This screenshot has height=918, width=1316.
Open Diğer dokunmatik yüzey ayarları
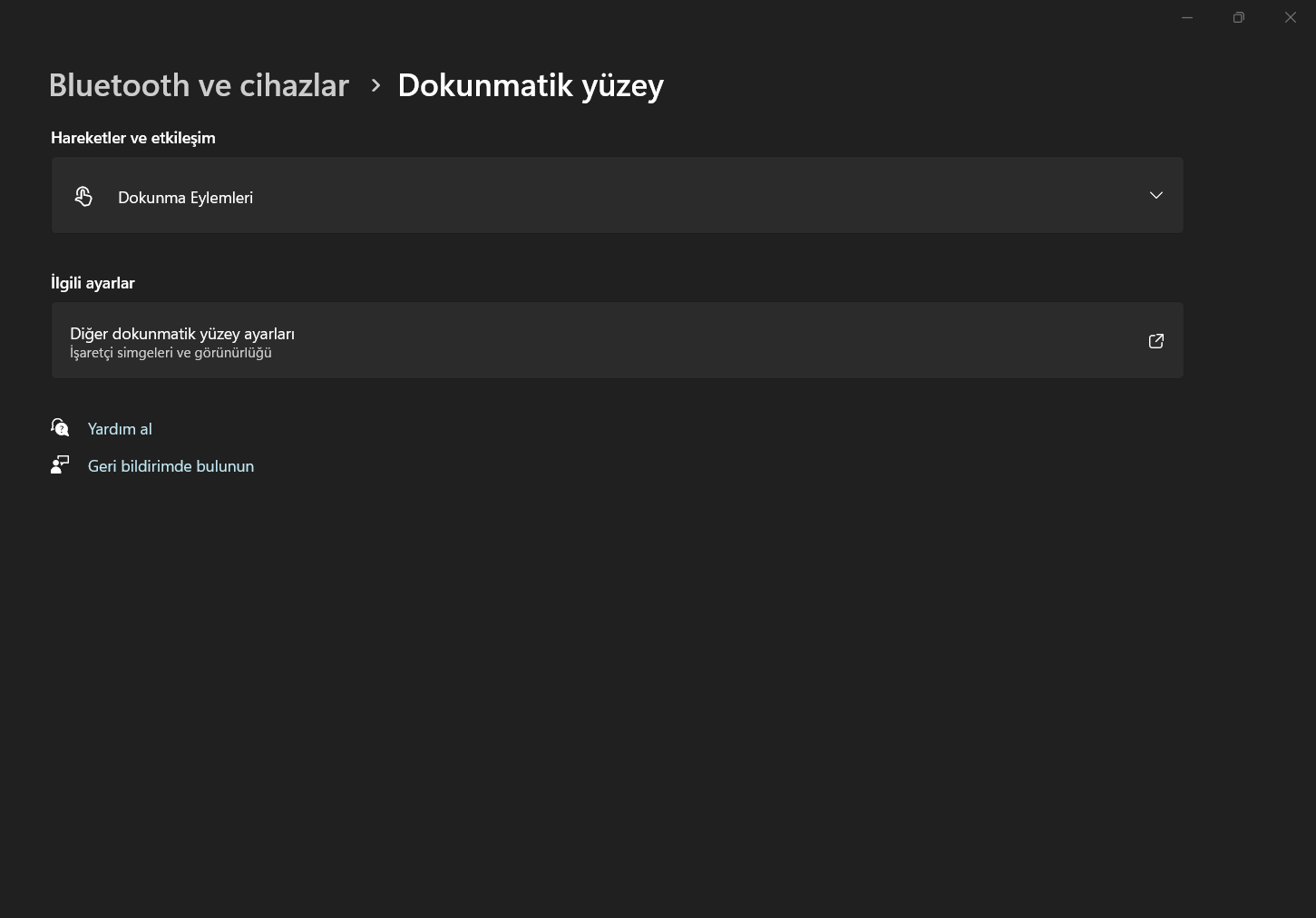pos(182,334)
